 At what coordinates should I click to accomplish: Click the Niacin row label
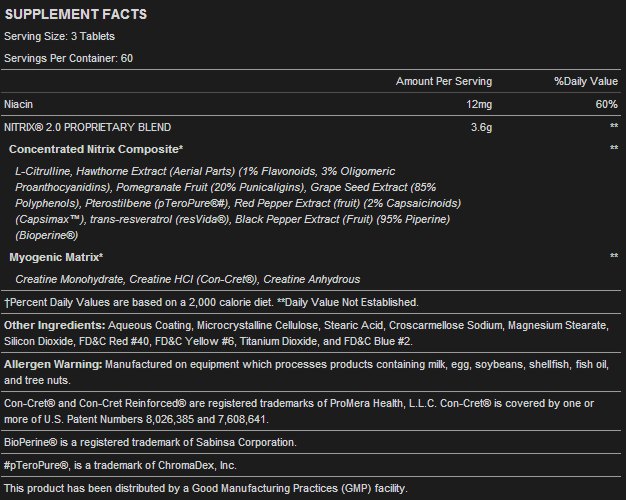(x=18, y=104)
